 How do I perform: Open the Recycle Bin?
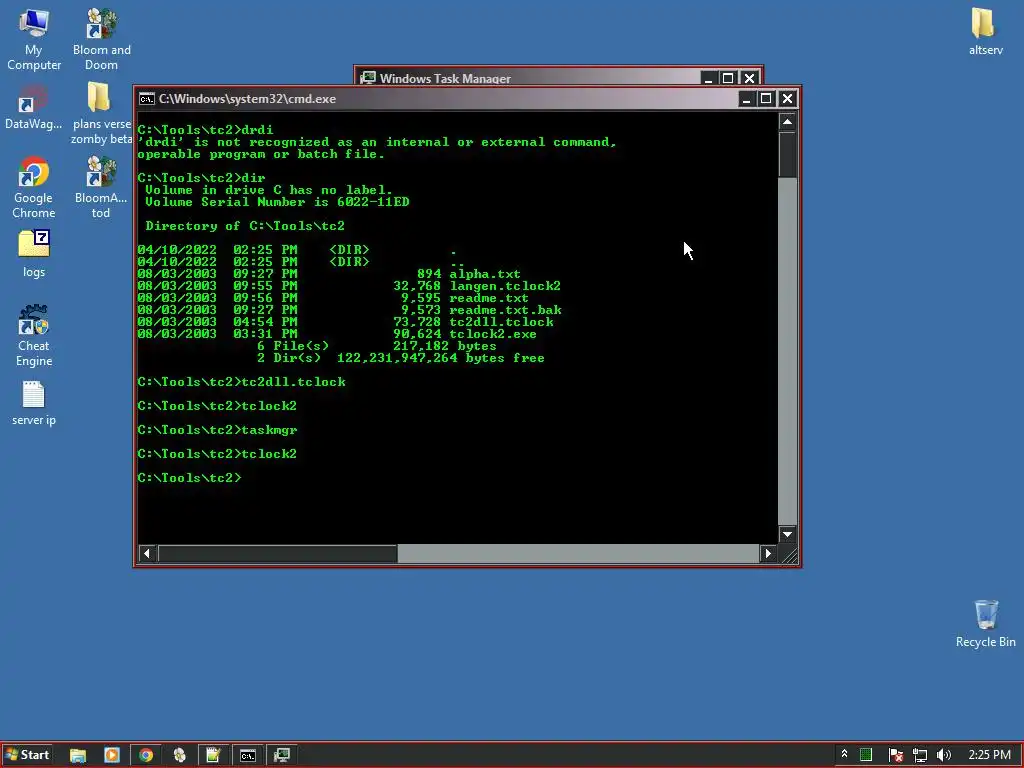tap(985, 624)
